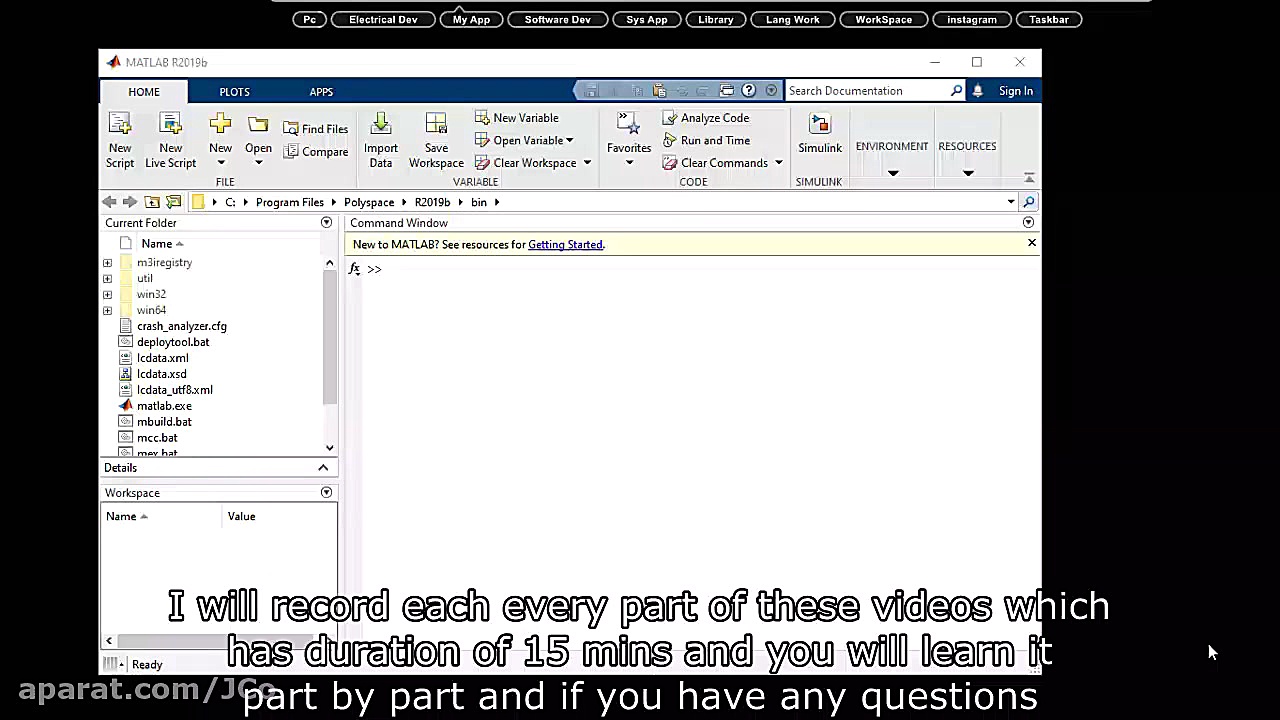Click the search magnifier in Search Documentation
The width and height of the screenshot is (1280, 720).
point(956,91)
